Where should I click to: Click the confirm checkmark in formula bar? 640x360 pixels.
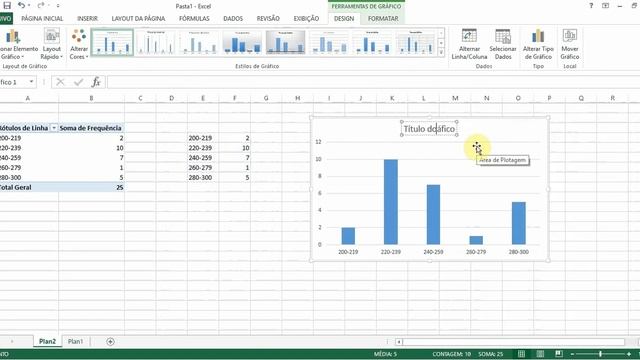coord(78,82)
